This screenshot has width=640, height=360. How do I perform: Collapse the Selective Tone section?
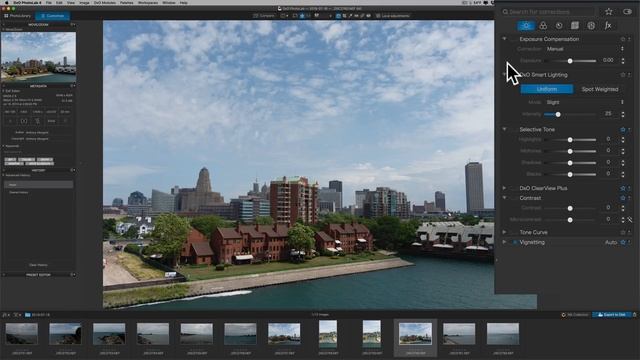pyautogui.click(x=504, y=129)
